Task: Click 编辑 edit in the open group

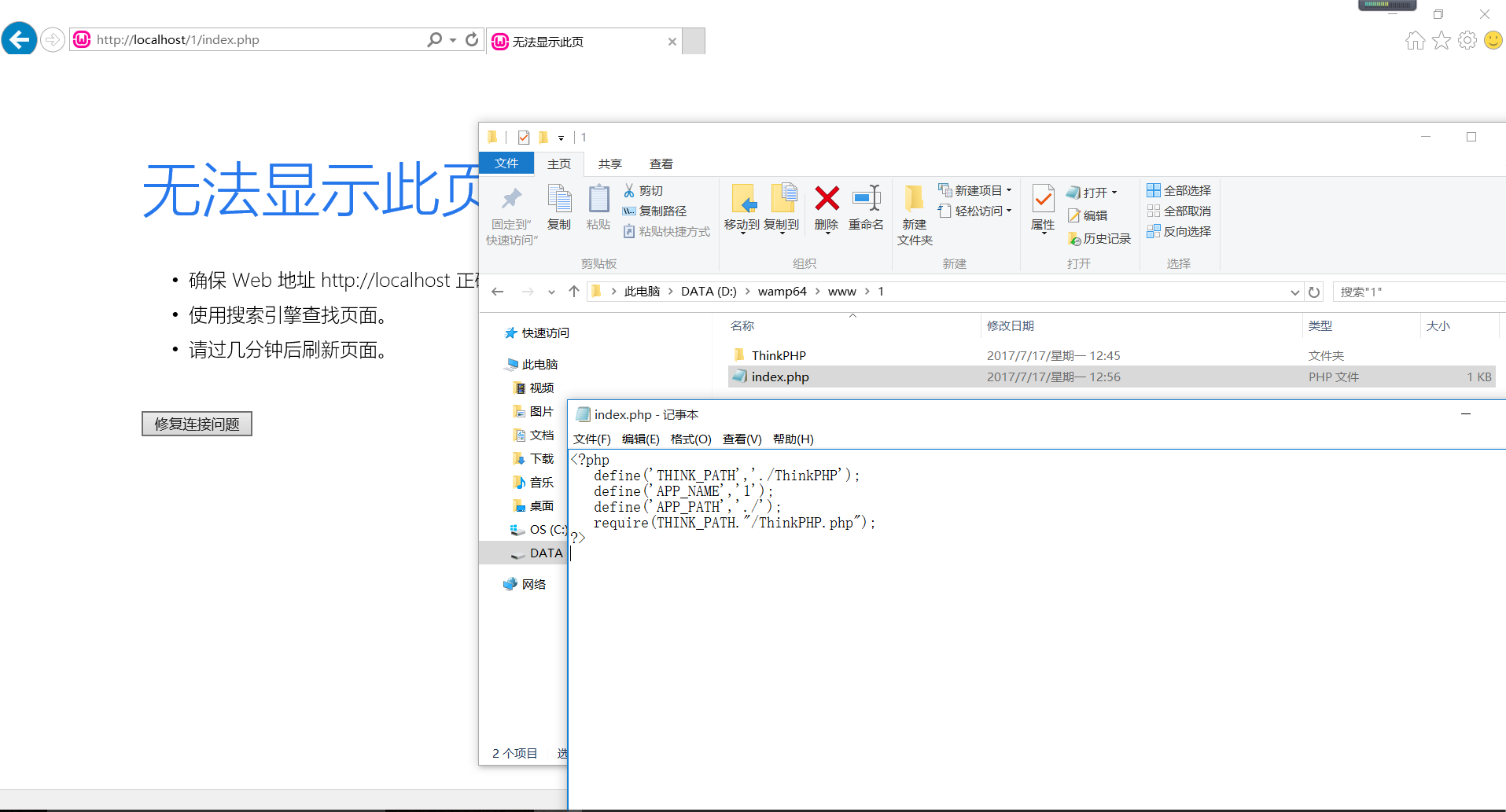Action: point(1088,215)
